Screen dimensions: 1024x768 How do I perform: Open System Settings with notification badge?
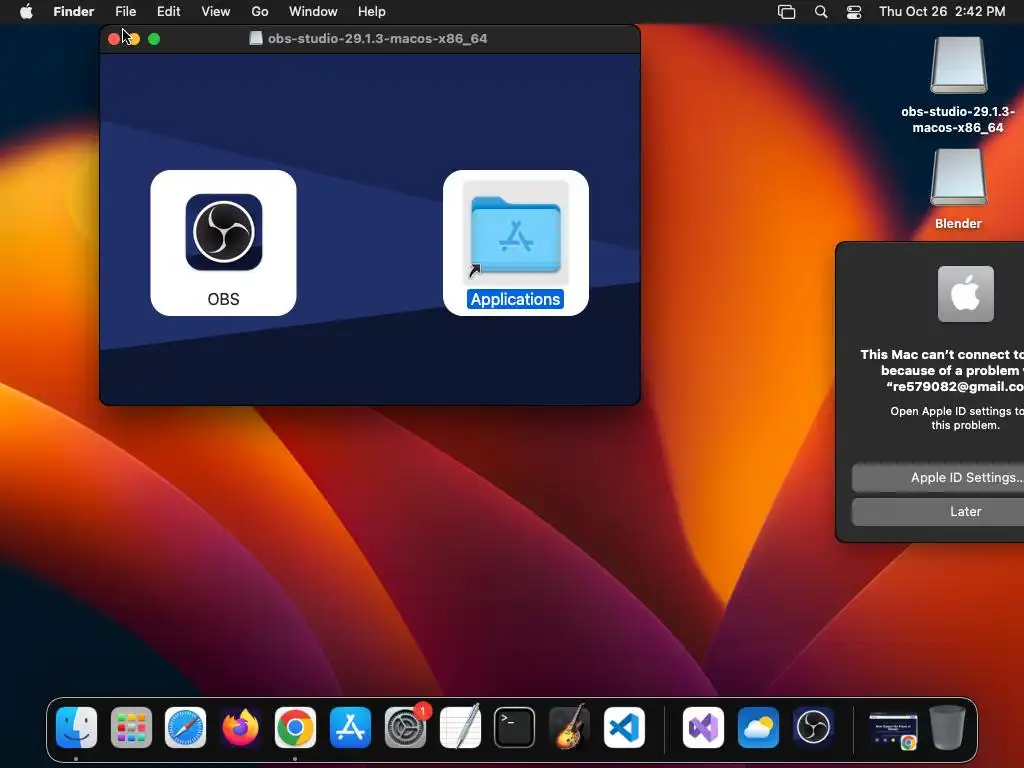pyautogui.click(x=405, y=728)
